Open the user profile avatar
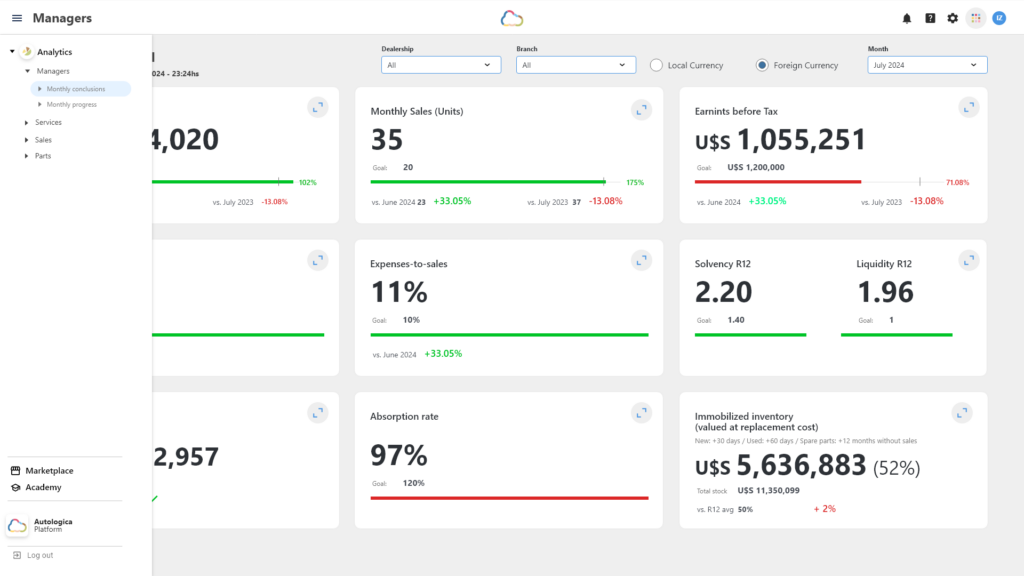 999,18
